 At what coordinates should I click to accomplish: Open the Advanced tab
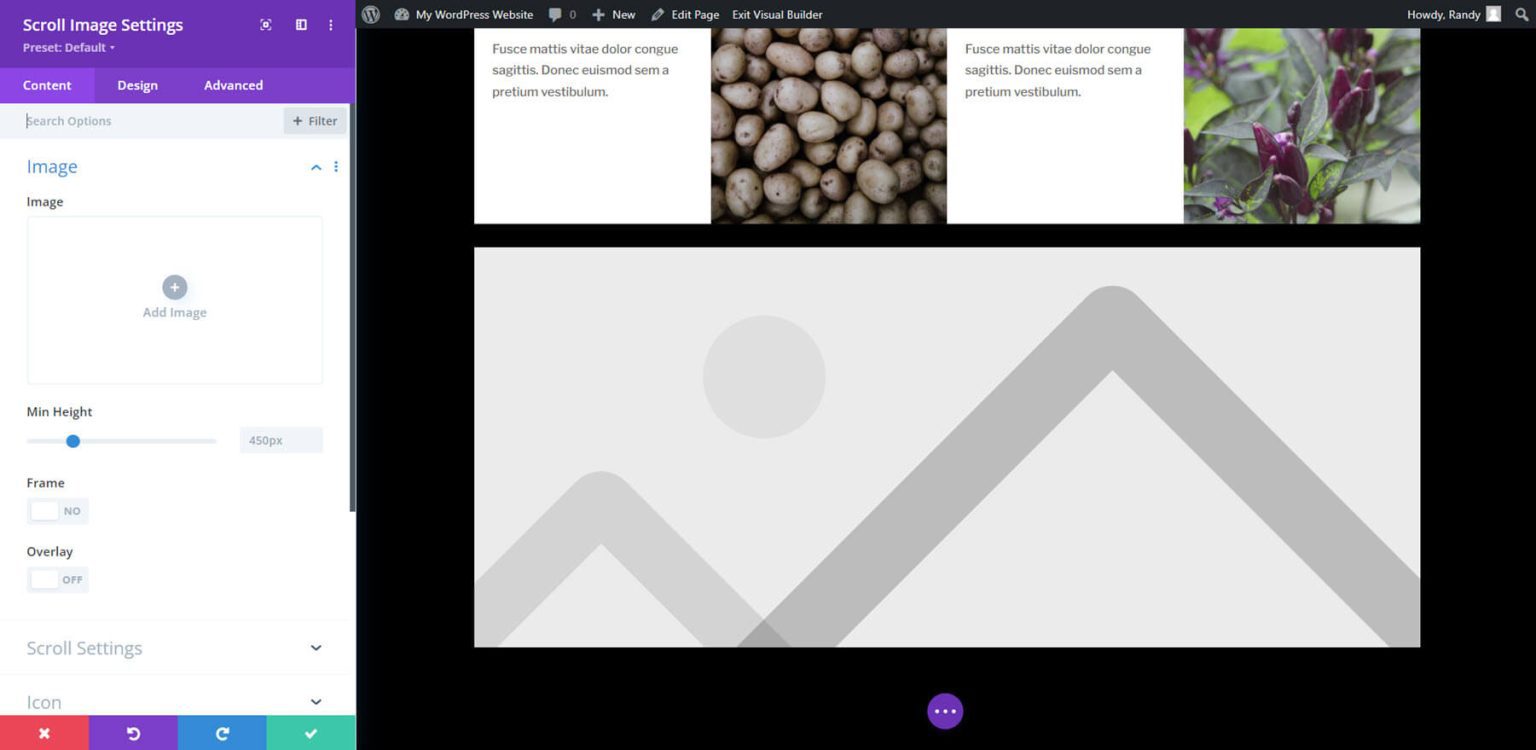coord(232,85)
